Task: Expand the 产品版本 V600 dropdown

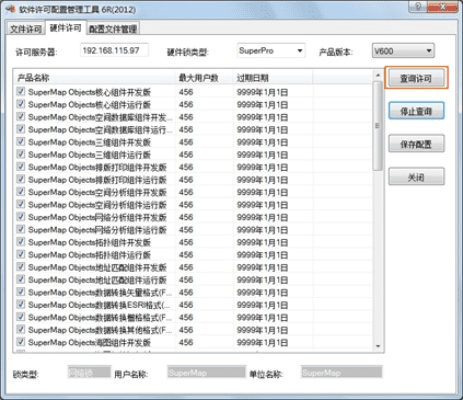Action: pyautogui.click(x=403, y=51)
